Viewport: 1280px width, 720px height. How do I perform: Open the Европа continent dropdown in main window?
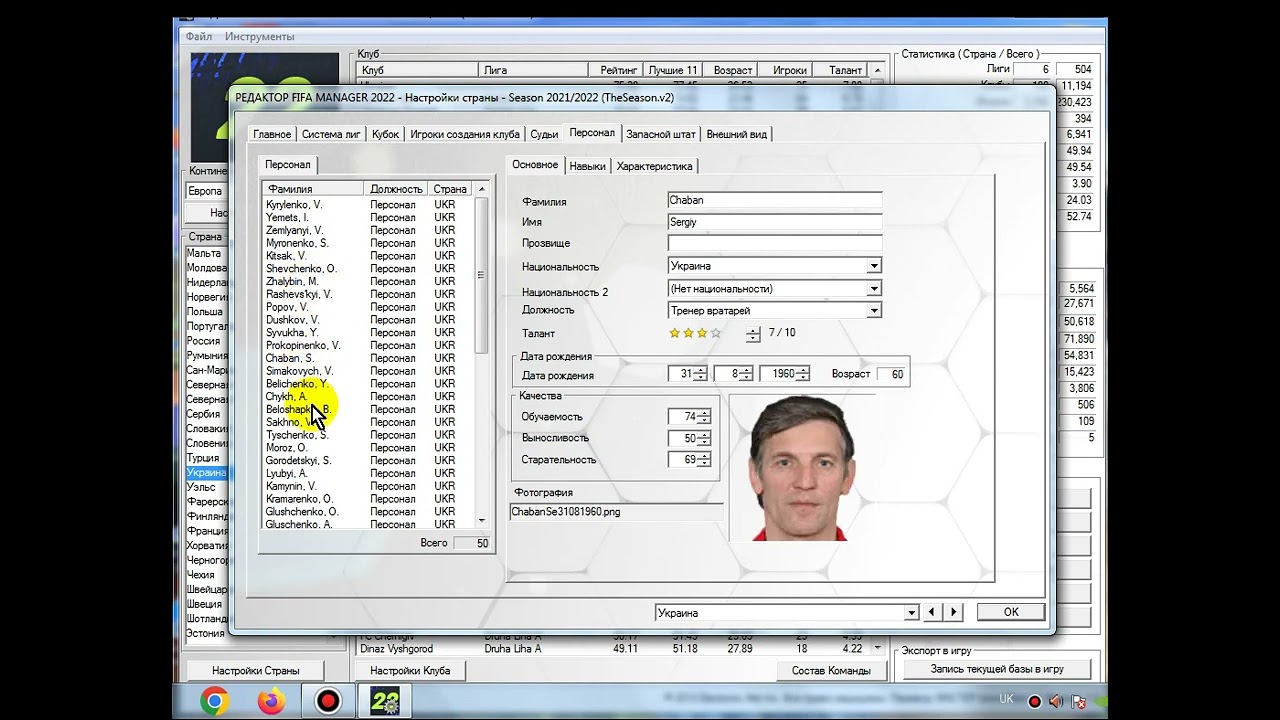(x=207, y=191)
